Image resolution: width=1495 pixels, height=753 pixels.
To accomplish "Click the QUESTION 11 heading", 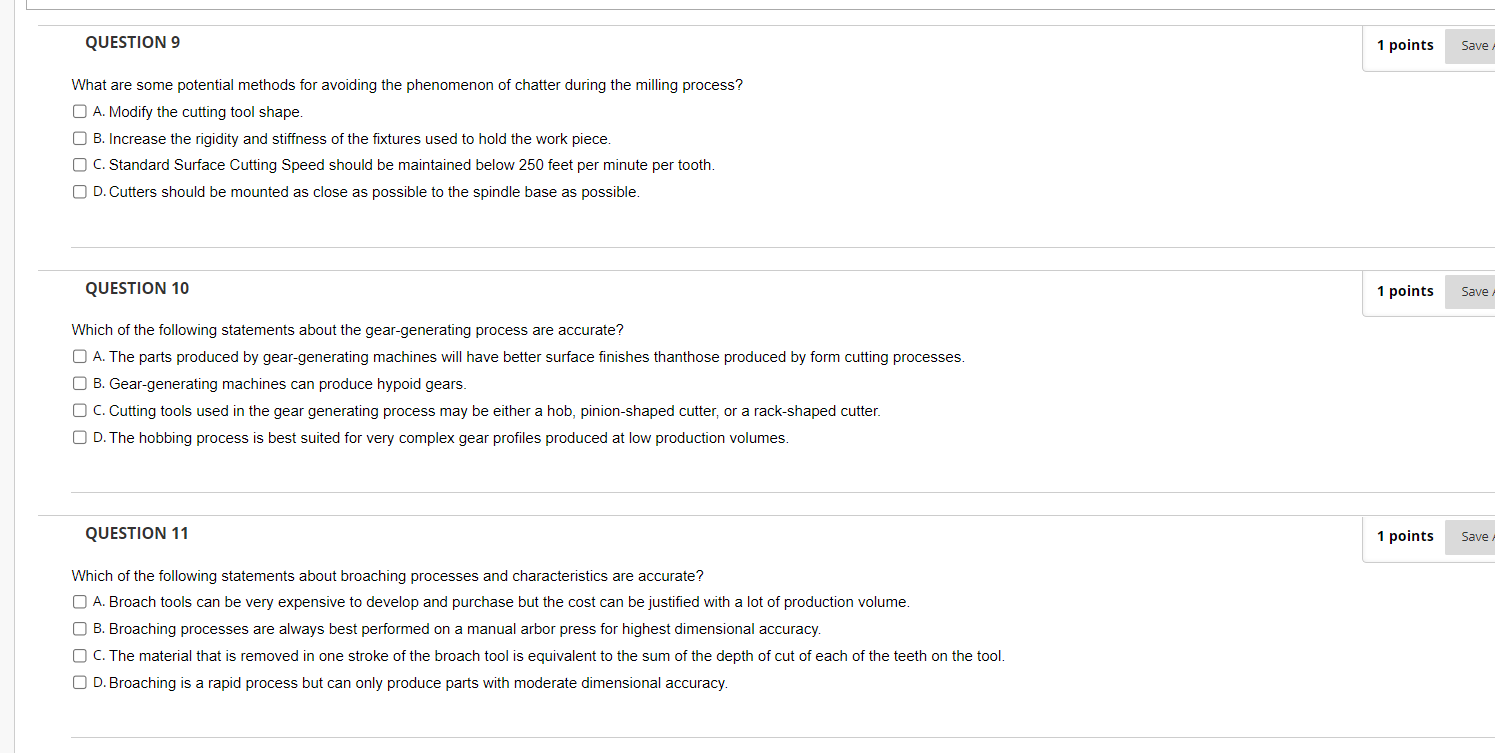I will pos(136,533).
